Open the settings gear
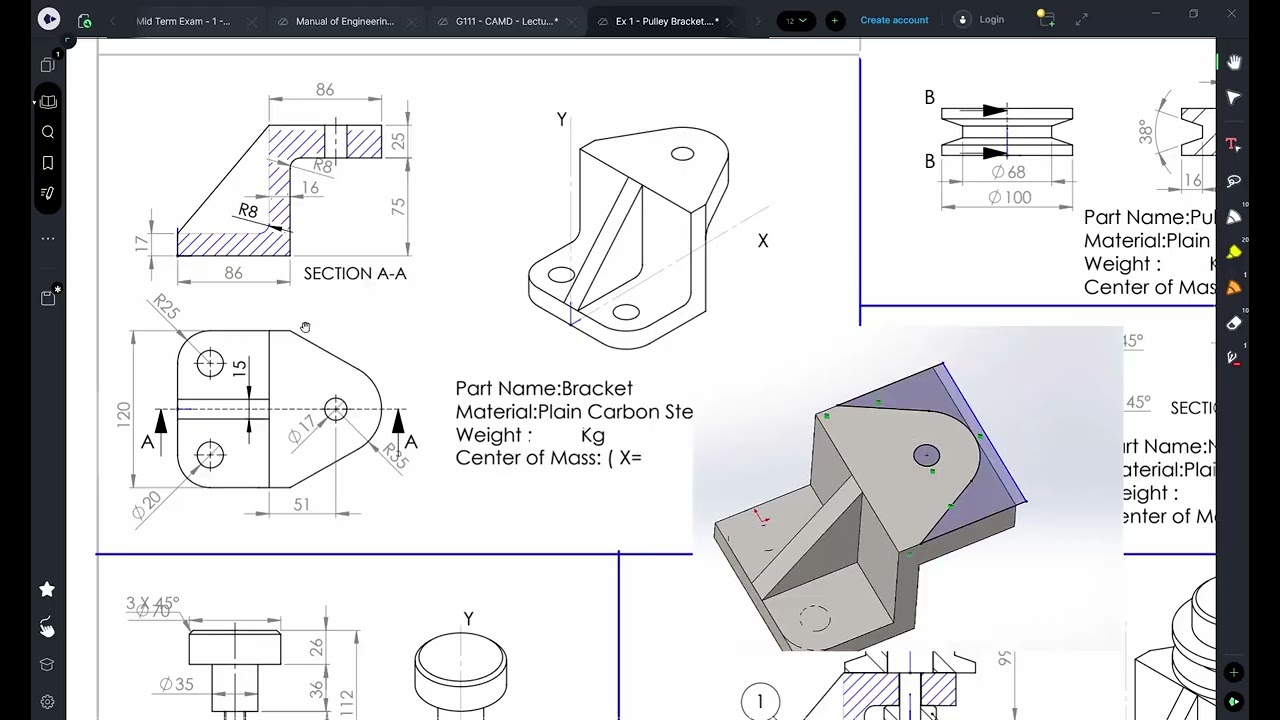1280x720 pixels. (47, 702)
